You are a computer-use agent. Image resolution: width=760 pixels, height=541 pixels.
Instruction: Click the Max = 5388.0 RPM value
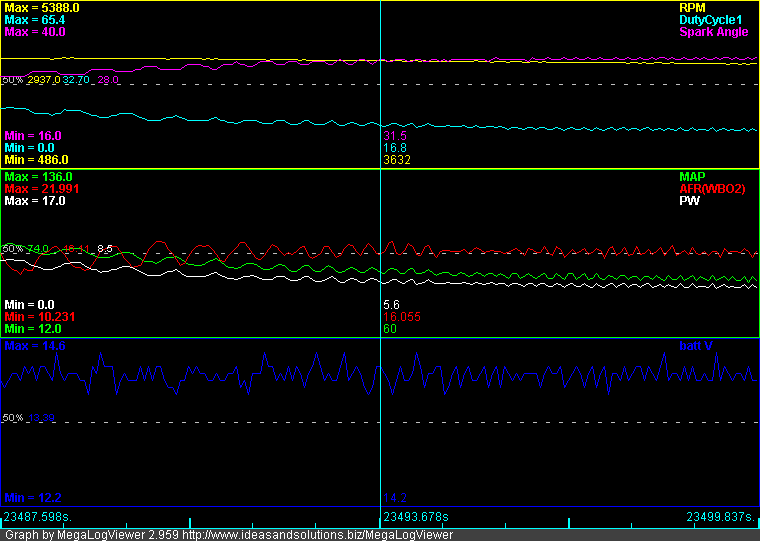click(42, 7)
